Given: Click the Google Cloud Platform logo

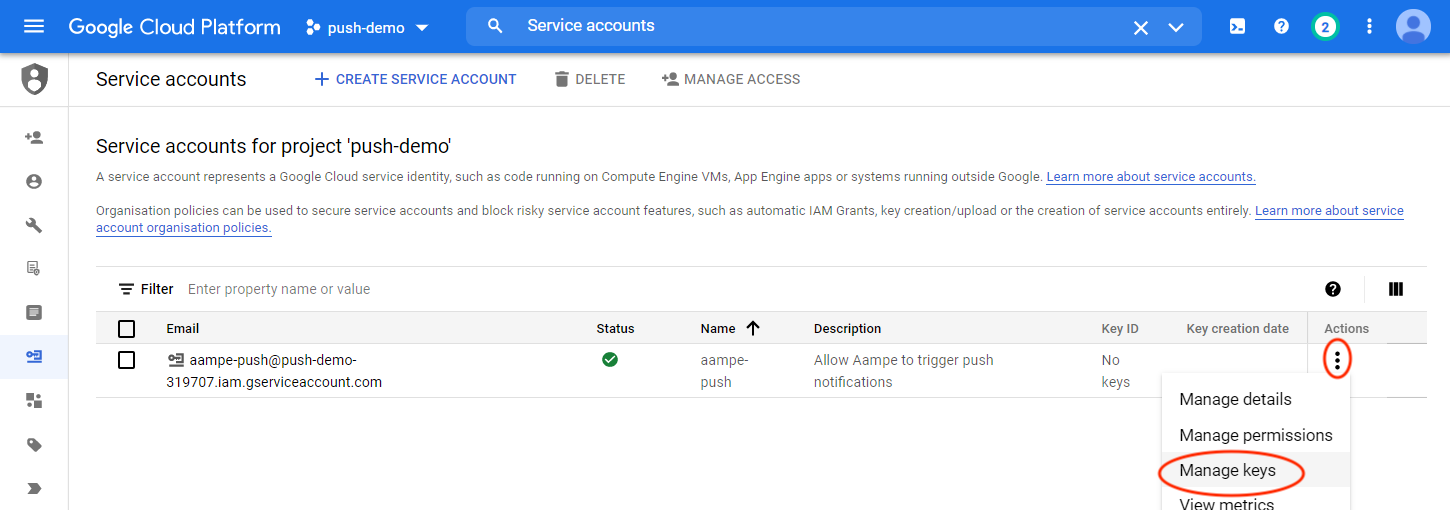Looking at the screenshot, I should coord(175,27).
